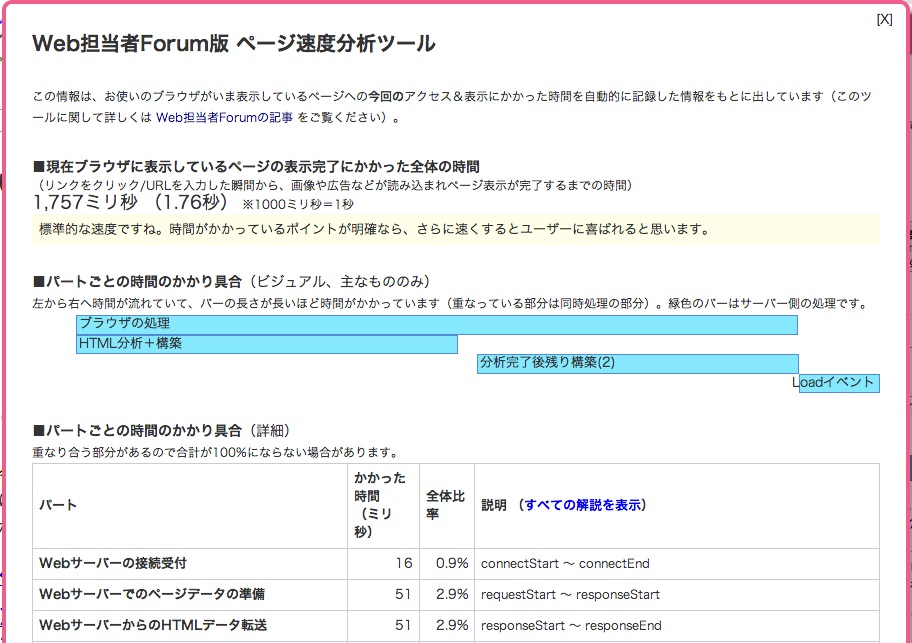The width and height of the screenshot is (912, 643).
Task: Click the 1,757ミリ秒 total time text
Action: point(87,202)
